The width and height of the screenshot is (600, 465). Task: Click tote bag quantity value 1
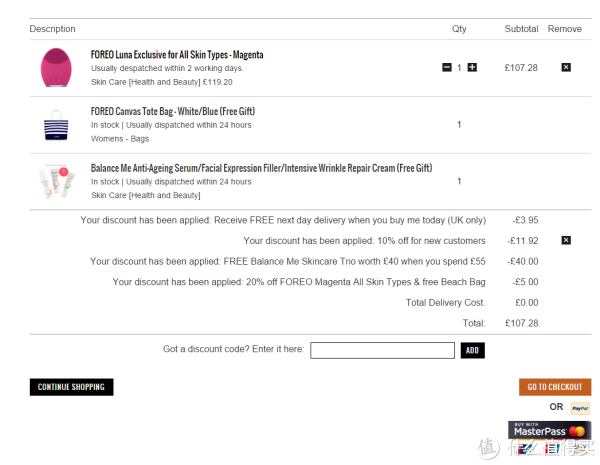pyautogui.click(x=459, y=124)
